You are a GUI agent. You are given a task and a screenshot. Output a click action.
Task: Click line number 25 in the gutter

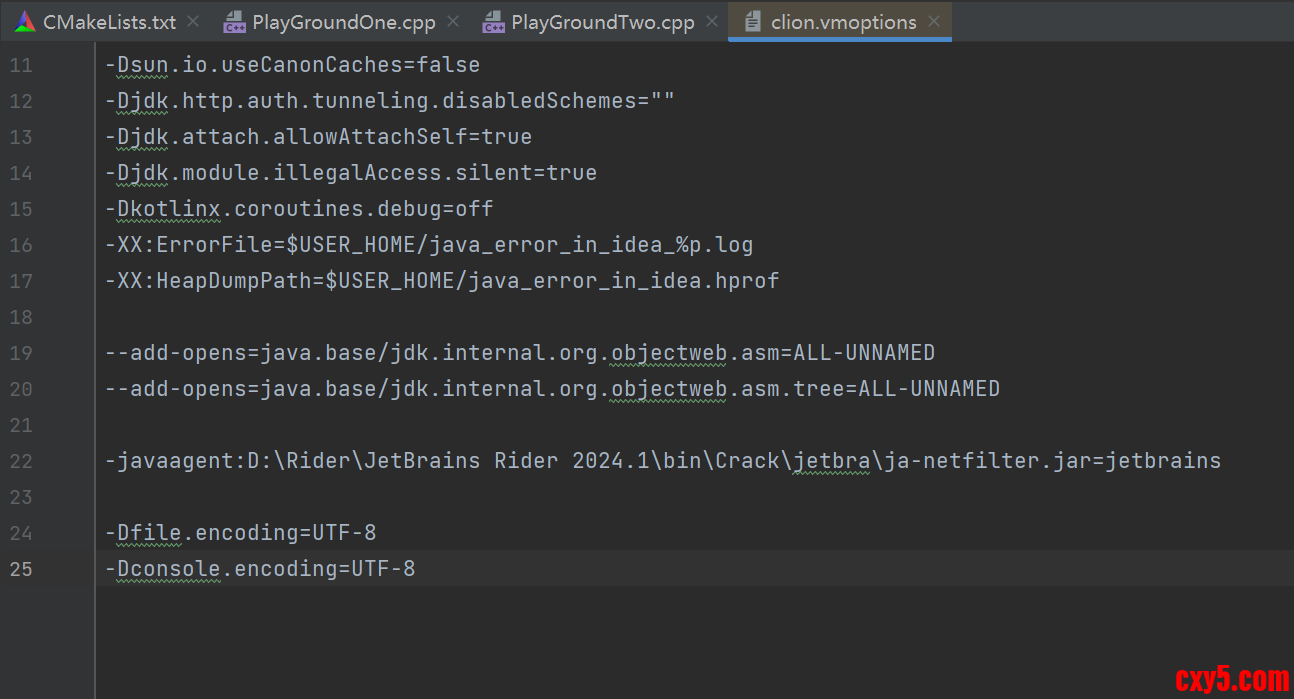click(x=21, y=569)
